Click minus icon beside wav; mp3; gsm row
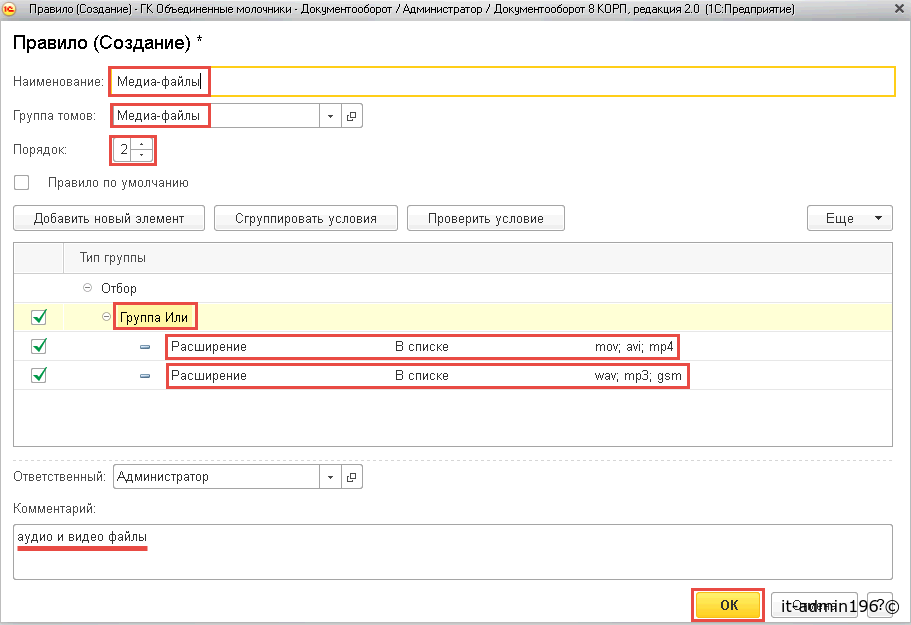911x625 pixels. coord(145,376)
